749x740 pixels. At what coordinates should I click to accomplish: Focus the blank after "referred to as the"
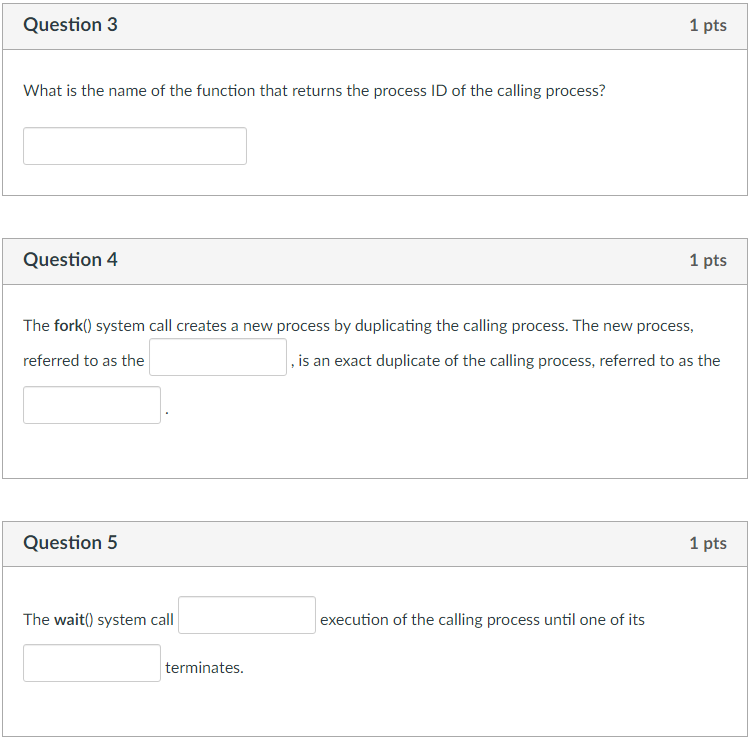tap(218, 357)
